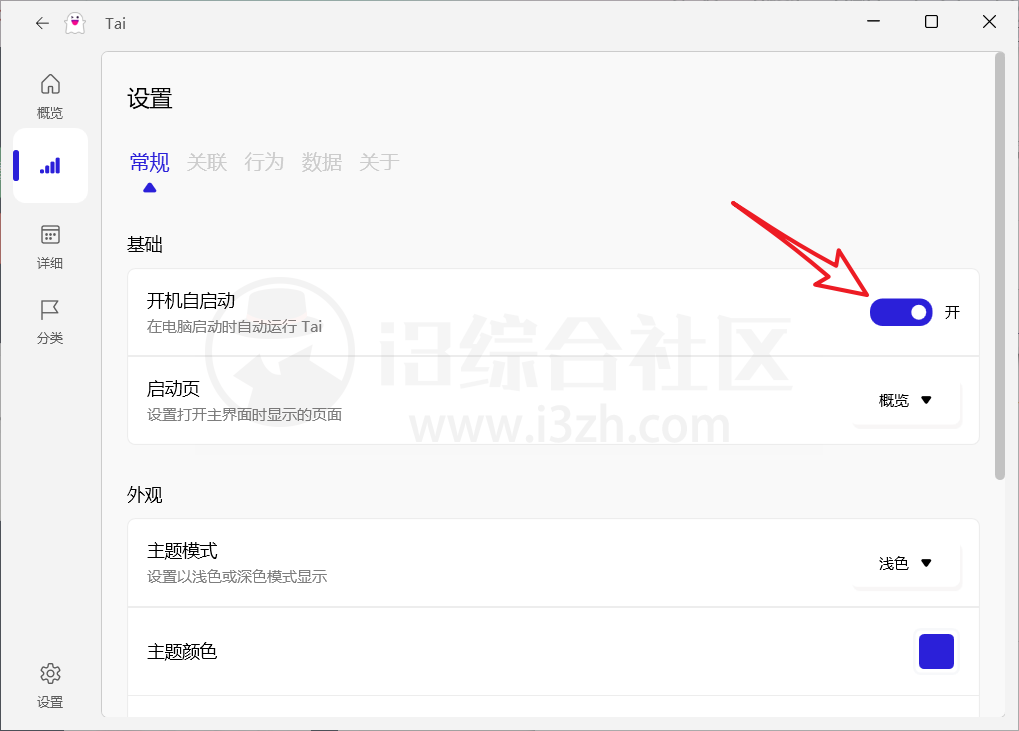Switch to the 数据 tab
The width and height of the screenshot is (1019, 731).
[321, 162]
